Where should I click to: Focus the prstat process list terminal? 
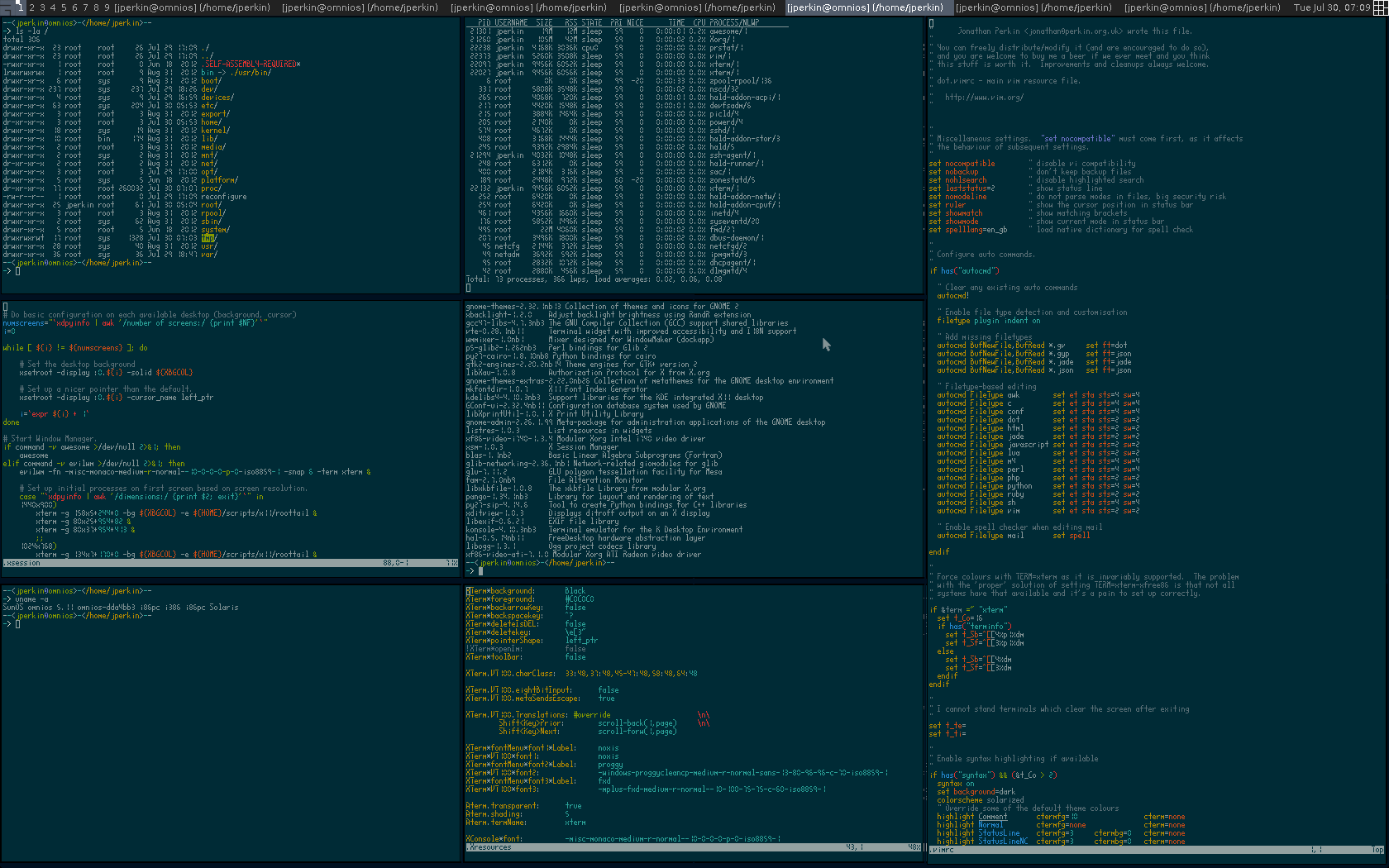pos(693,155)
